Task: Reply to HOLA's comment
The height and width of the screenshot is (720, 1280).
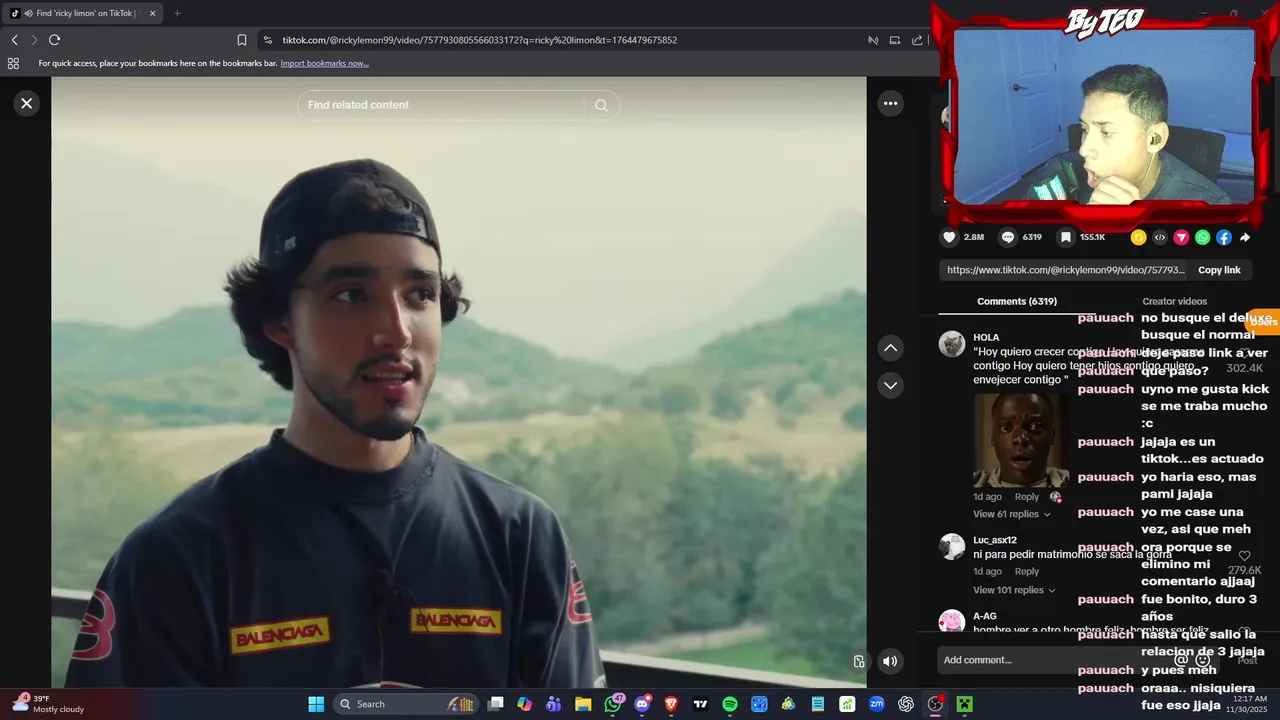Action: [1027, 497]
